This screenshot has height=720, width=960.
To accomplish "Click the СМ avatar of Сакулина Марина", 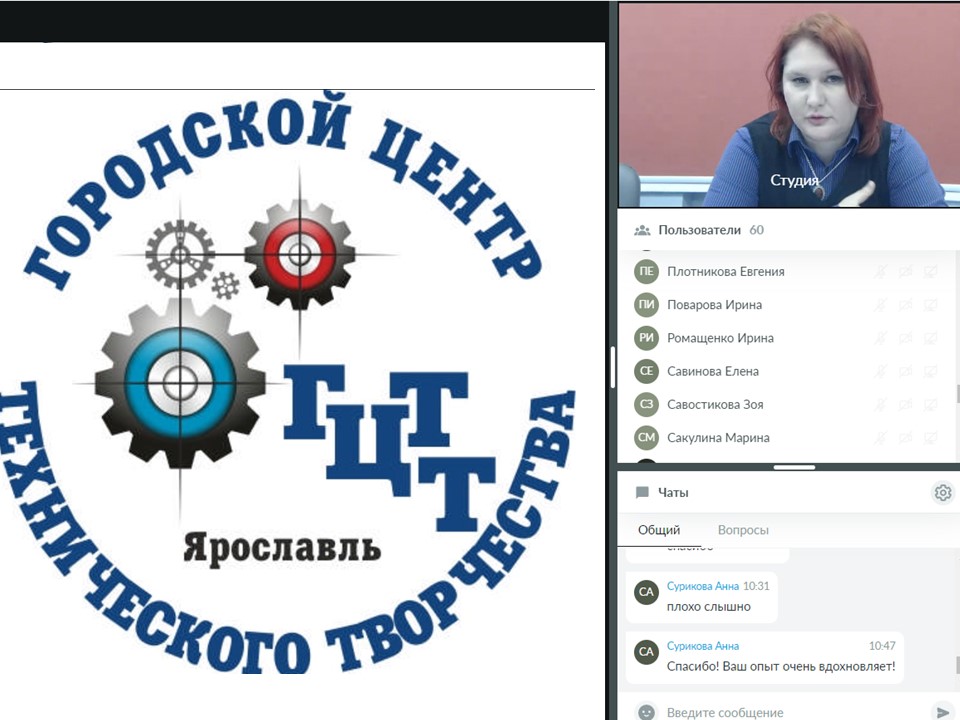I will click(647, 437).
